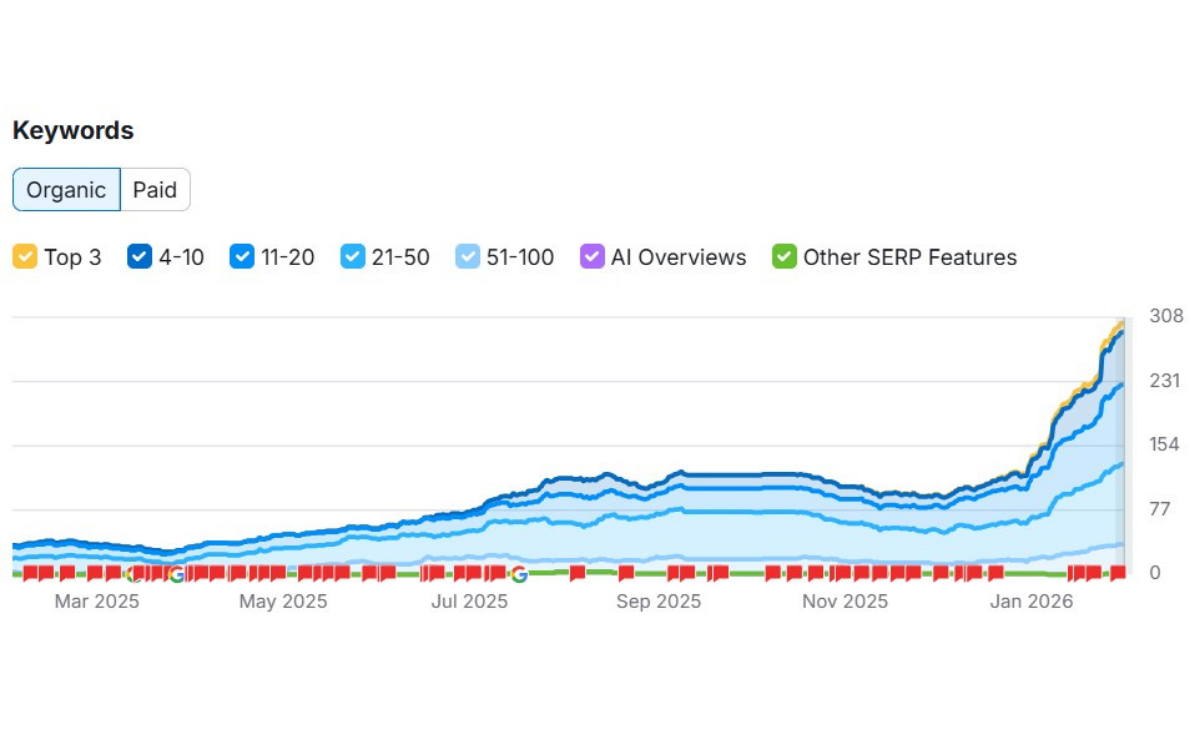Uncheck the AI Overviews checkbox
This screenshot has height=750, width=1200.
(592, 257)
